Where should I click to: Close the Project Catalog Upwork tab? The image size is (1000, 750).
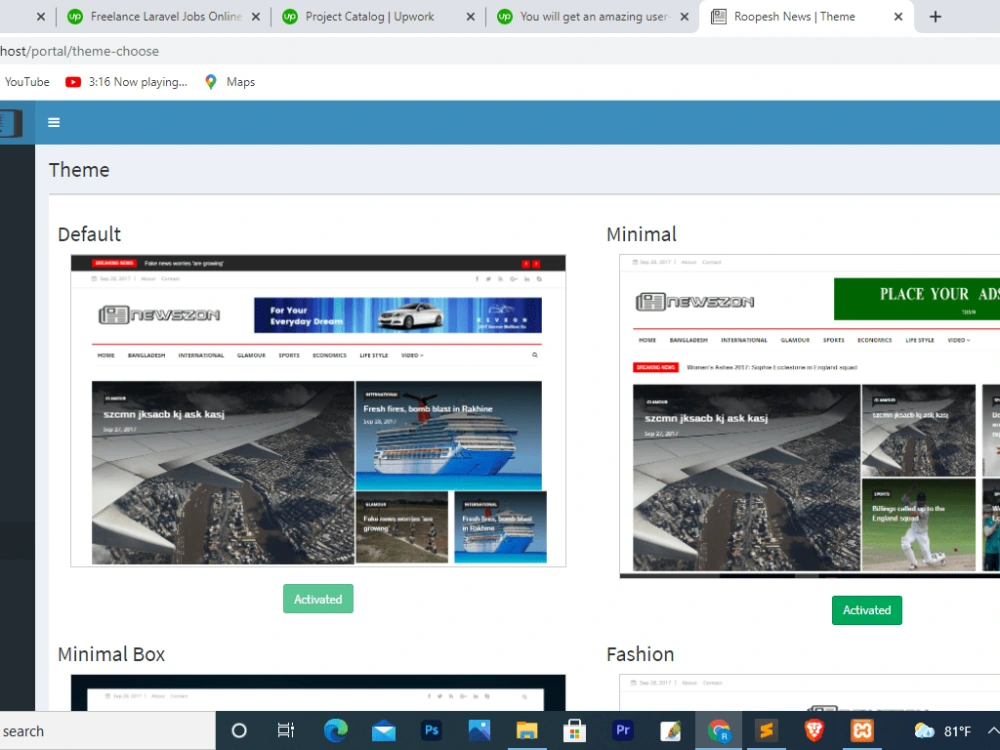[471, 17]
